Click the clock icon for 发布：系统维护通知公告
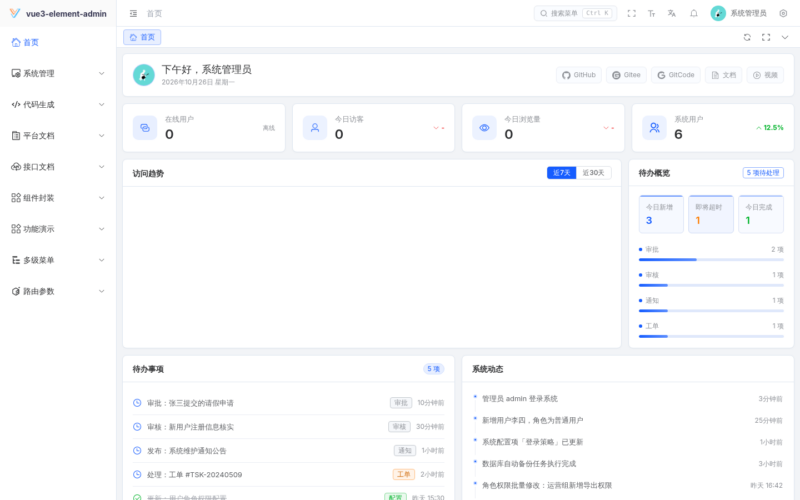Viewport: 800px width, 500px height. tap(137, 451)
